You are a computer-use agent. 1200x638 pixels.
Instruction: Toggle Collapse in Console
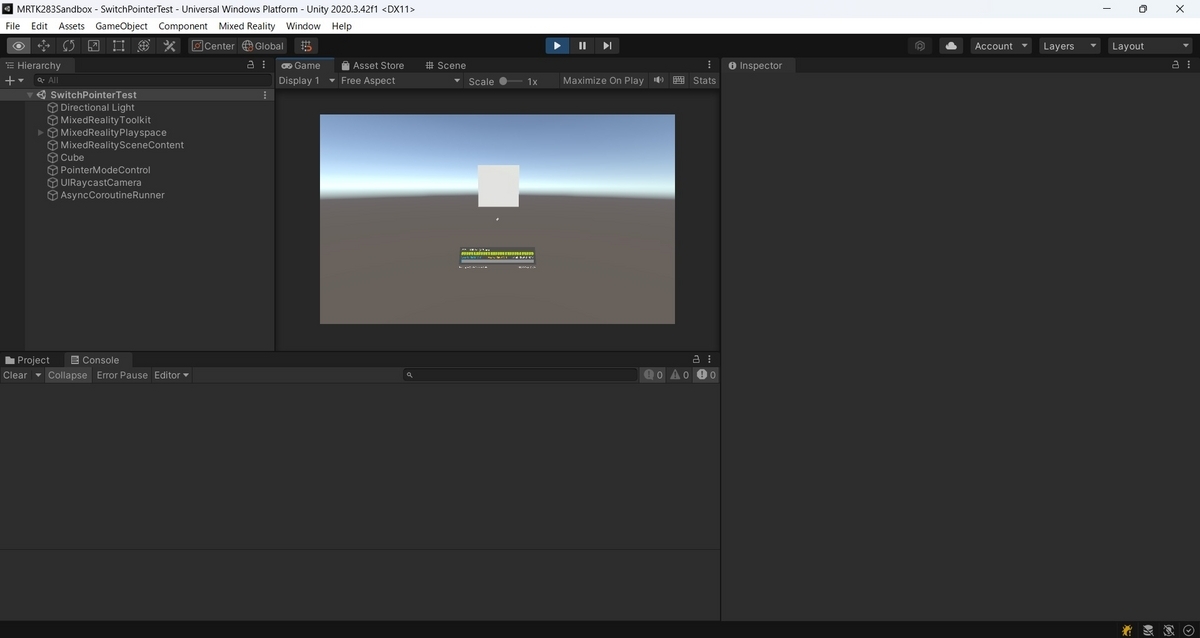[x=68, y=375]
